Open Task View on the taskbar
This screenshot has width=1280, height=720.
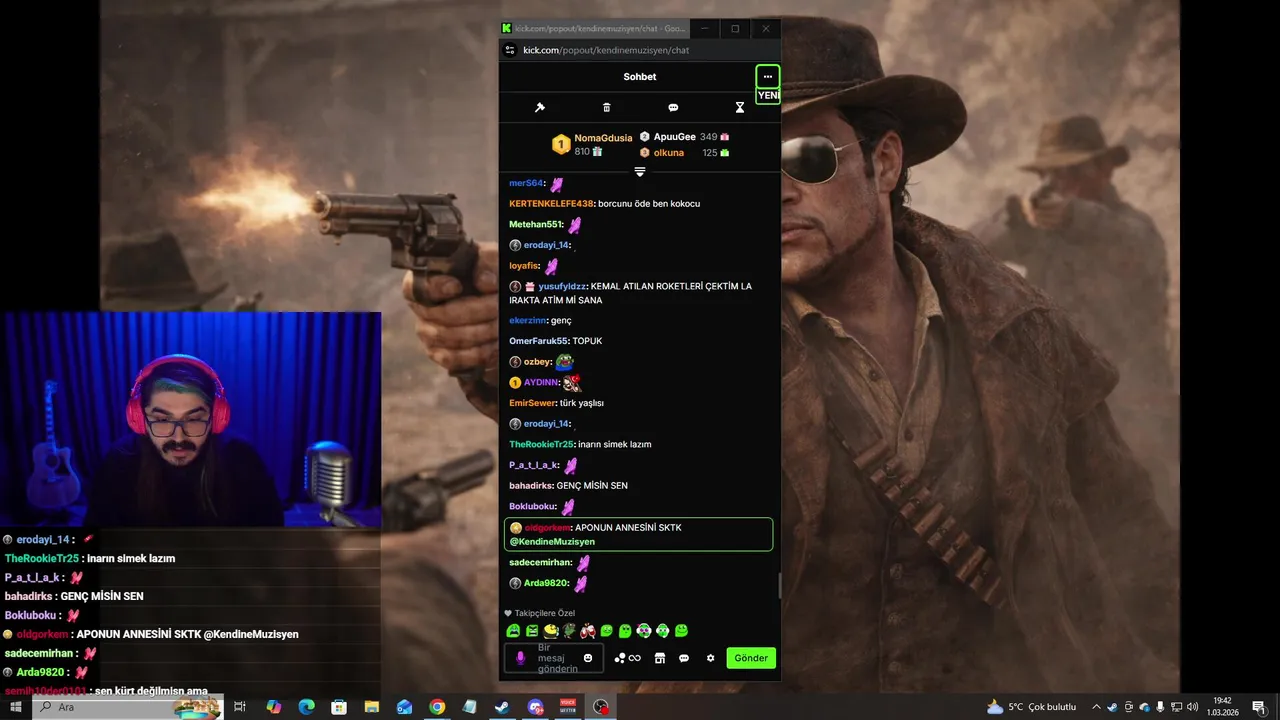coord(240,707)
